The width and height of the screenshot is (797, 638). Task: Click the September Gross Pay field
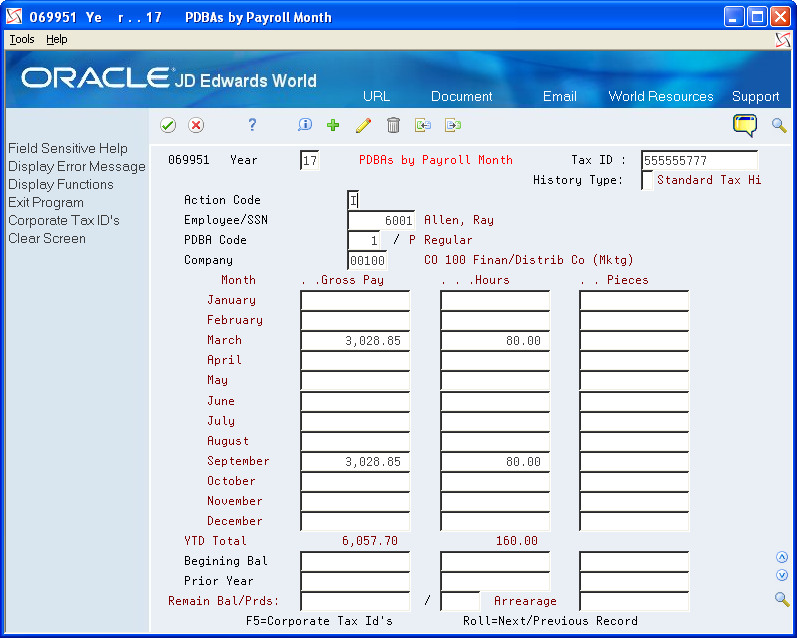pos(355,462)
